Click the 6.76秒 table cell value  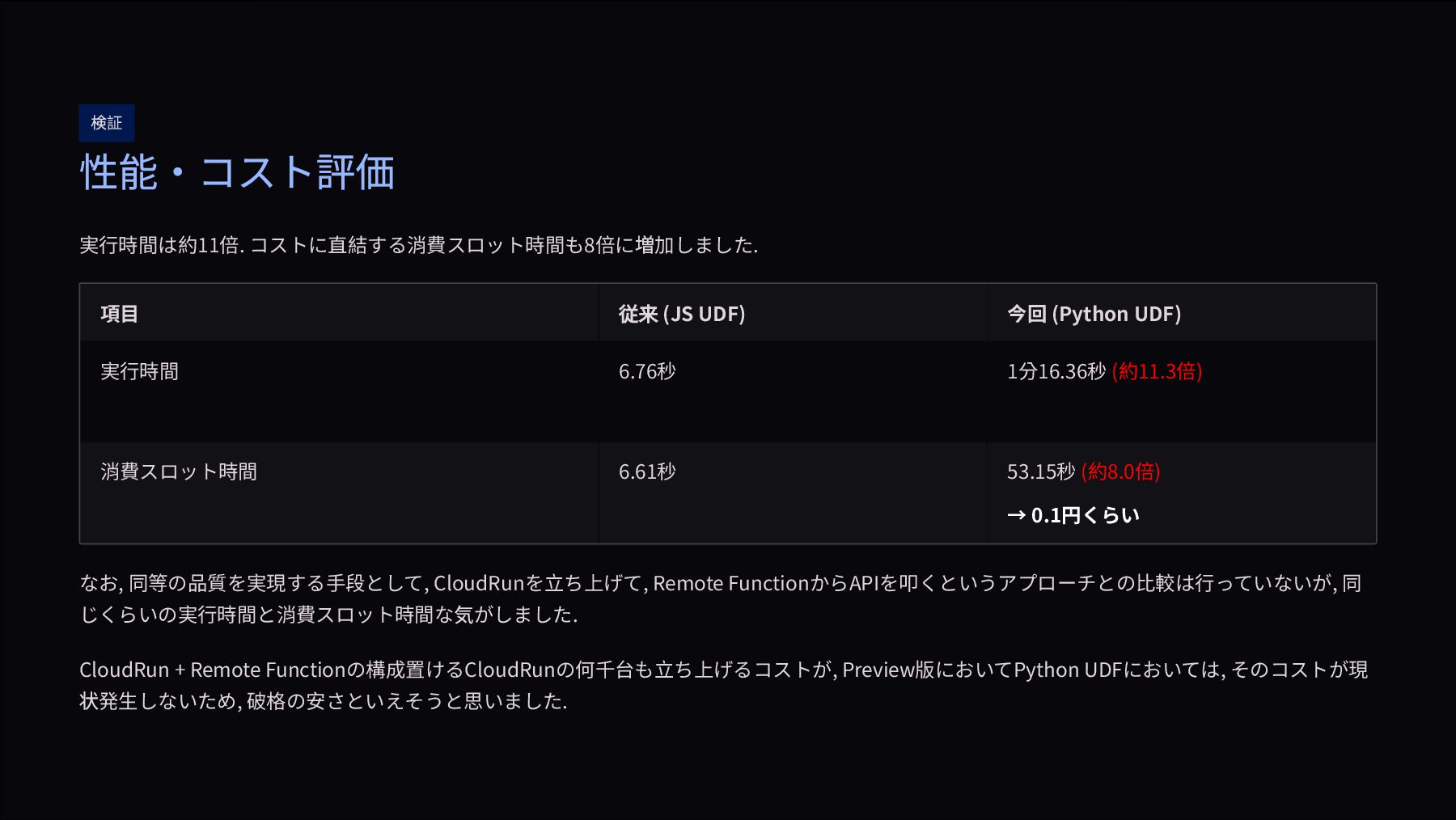click(647, 371)
